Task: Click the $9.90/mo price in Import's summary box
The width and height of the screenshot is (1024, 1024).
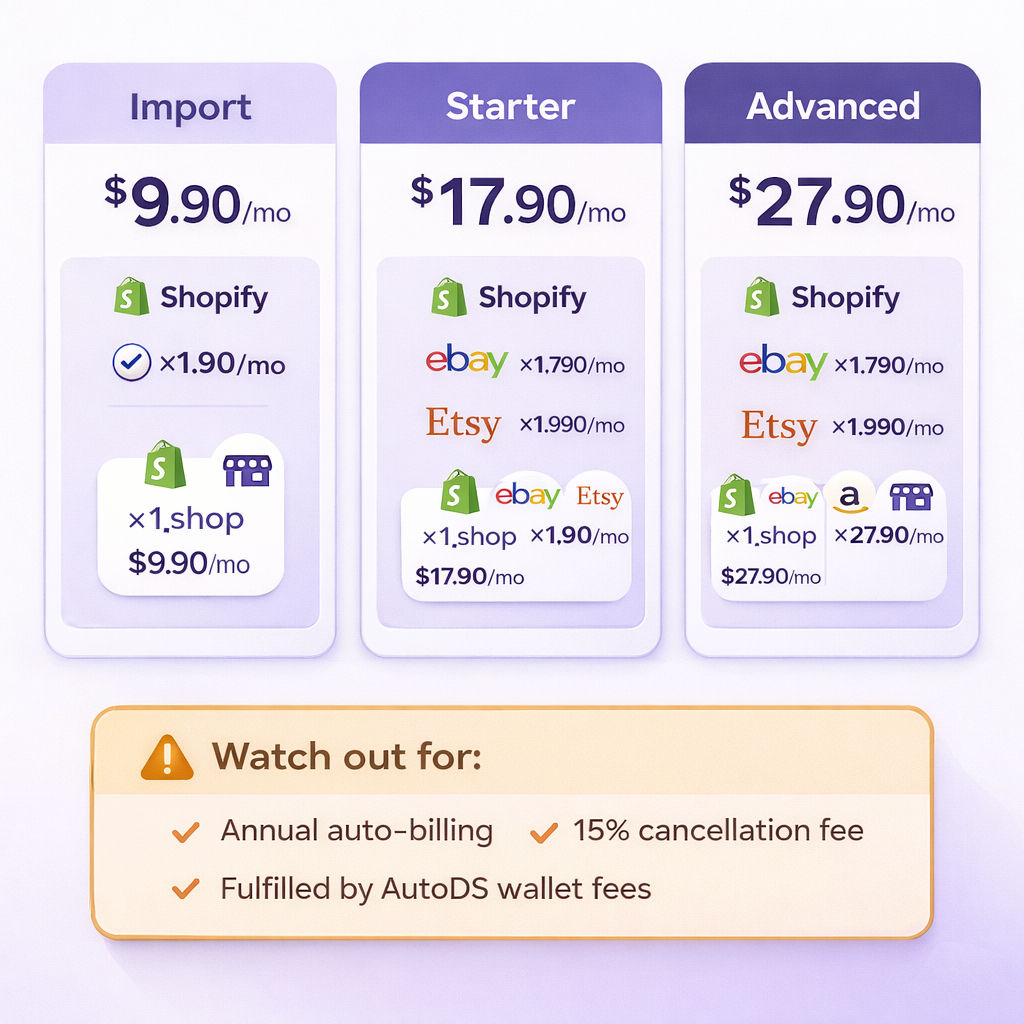Action: 189,563
